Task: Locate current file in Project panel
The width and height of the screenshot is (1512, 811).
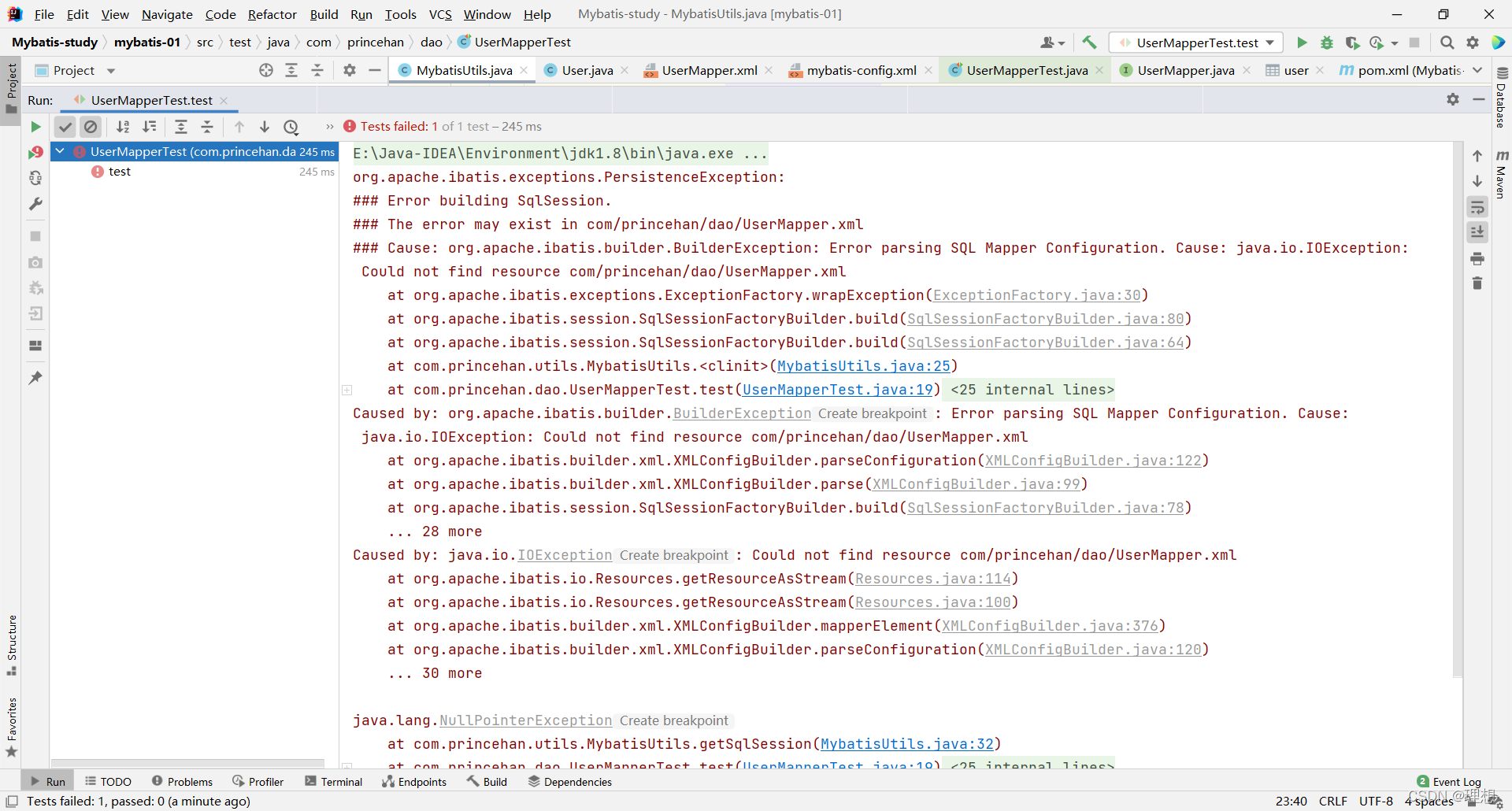Action: coord(266,70)
